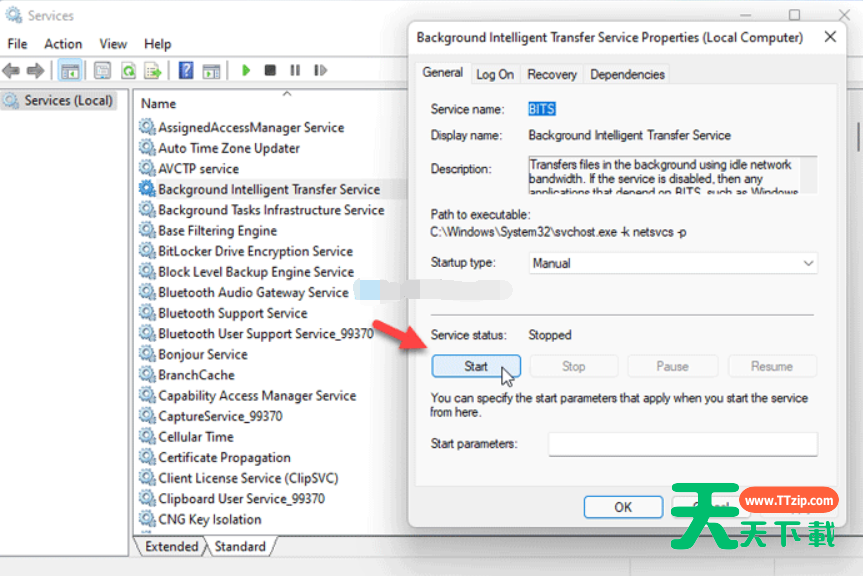This screenshot has height=576, width=863.
Task: Click the disabled Resume button
Action: (772, 366)
